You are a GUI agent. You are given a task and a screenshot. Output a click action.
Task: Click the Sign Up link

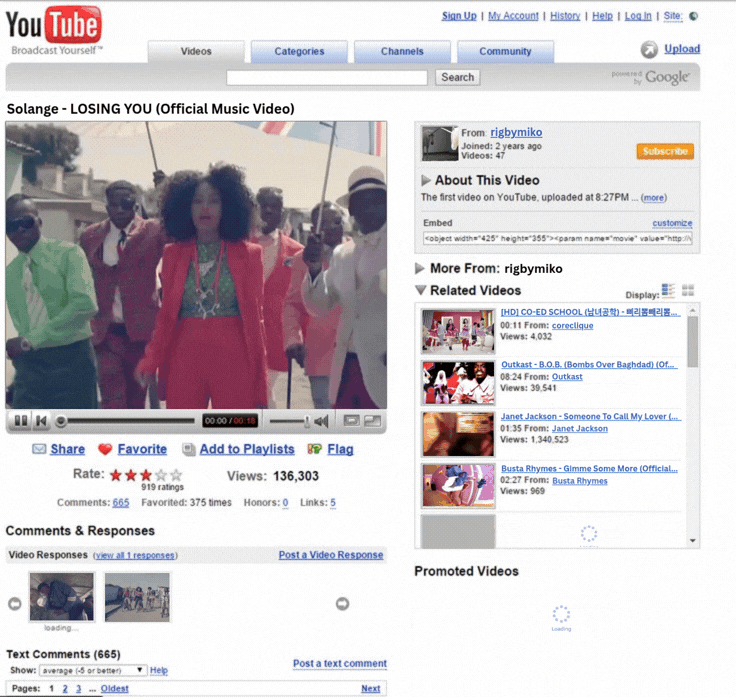pyautogui.click(x=459, y=16)
